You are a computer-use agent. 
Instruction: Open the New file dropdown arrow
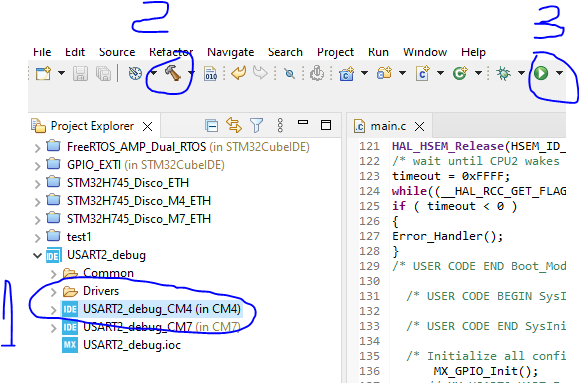point(61,73)
